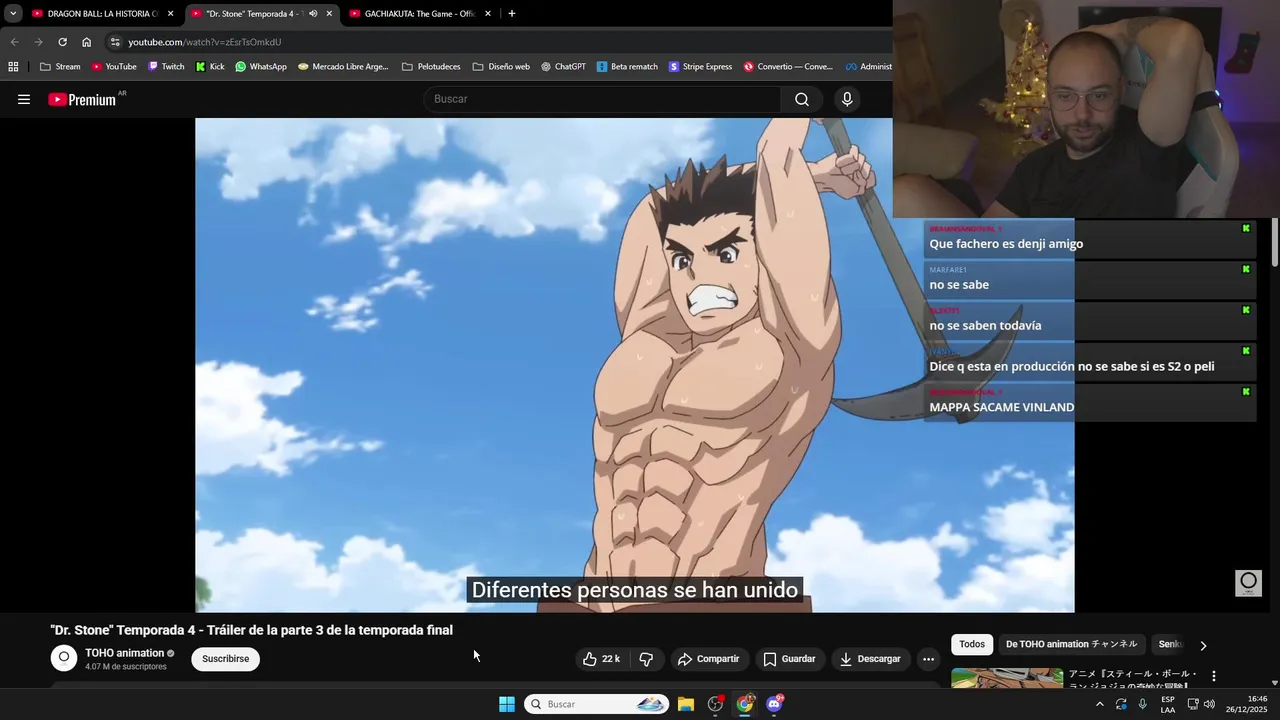This screenshot has width=1280, height=720.
Task: Go to browser home page icon
Action: (x=86, y=42)
